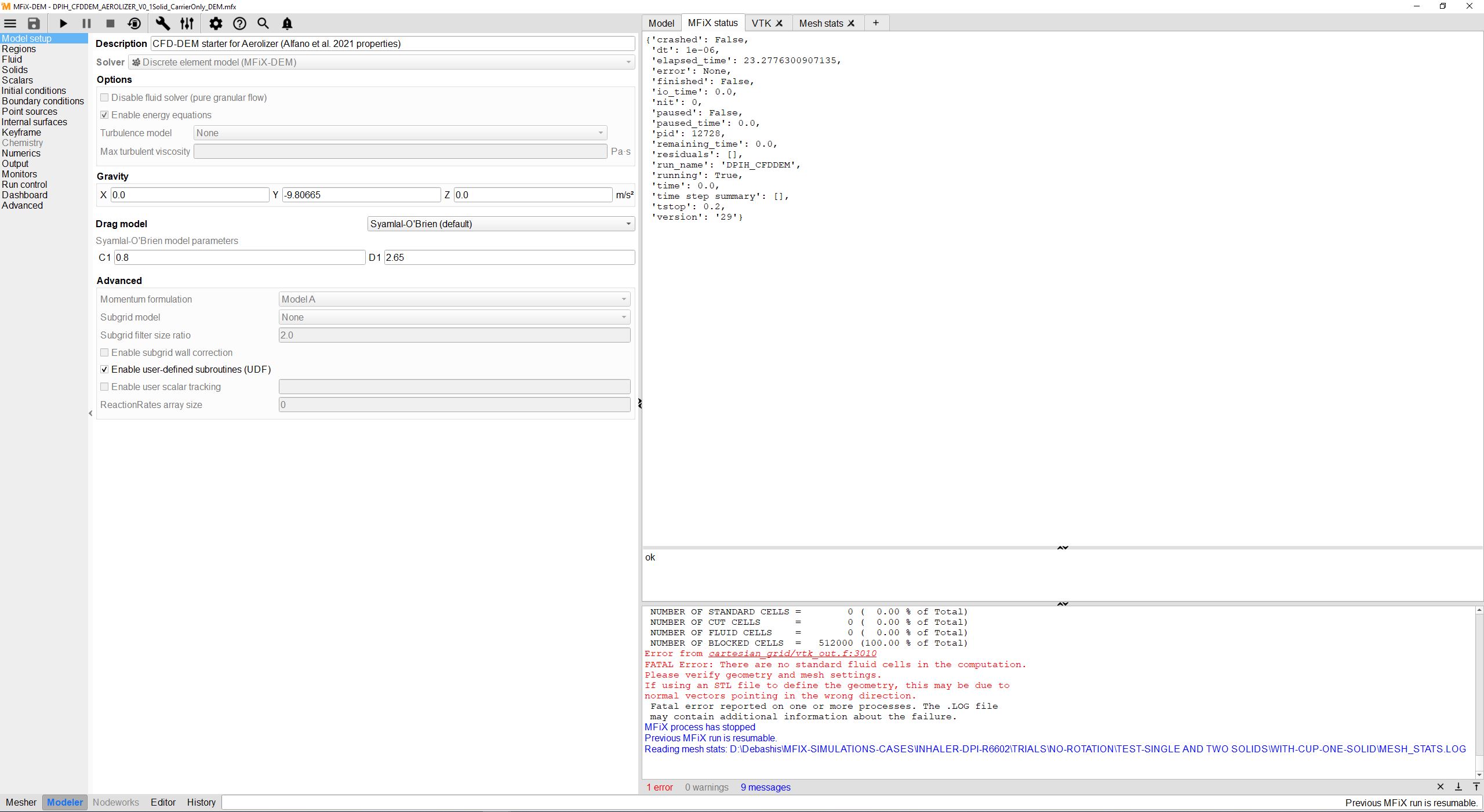
Task: Open the Help question mark icon
Action: [239, 23]
